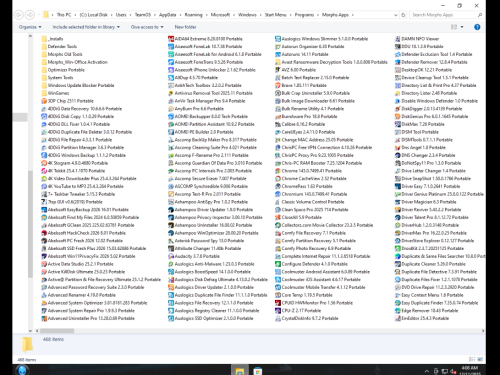Expand the change view options arrow
The width and height of the screenshot is (500, 375).
pyautogui.click(x=462, y=27)
